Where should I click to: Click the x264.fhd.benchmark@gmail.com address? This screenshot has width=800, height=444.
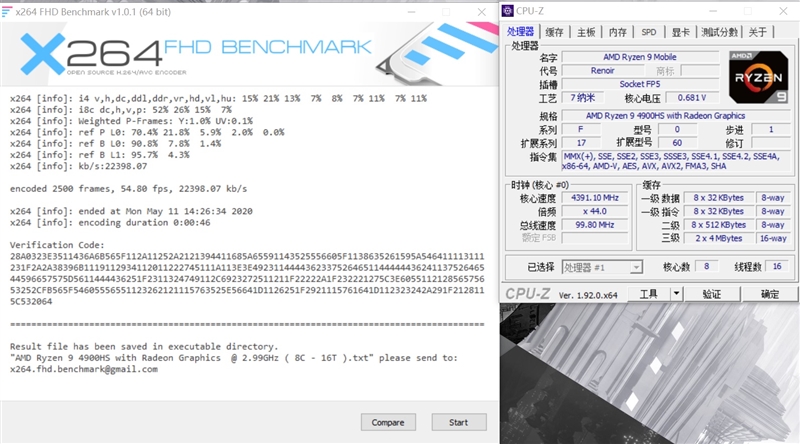pos(84,369)
